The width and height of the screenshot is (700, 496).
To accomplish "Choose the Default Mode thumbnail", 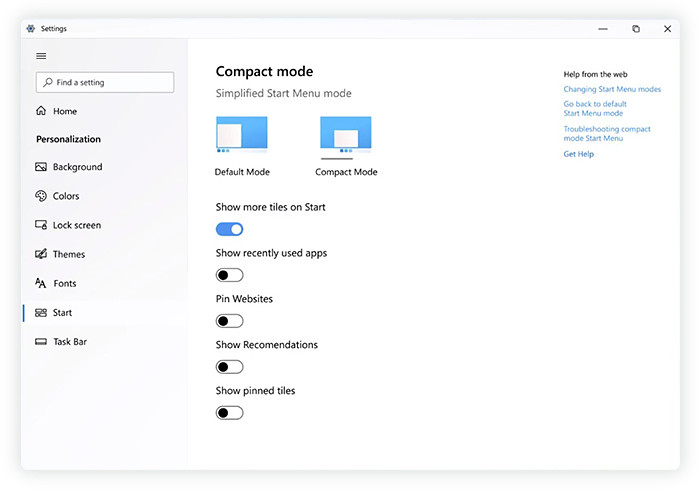I will click(x=242, y=136).
